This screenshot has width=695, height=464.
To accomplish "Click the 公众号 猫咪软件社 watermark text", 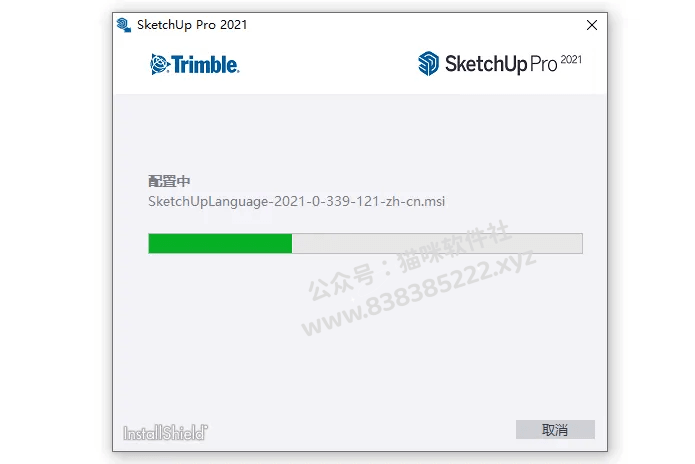I will pyautogui.click(x=410, y=260).
